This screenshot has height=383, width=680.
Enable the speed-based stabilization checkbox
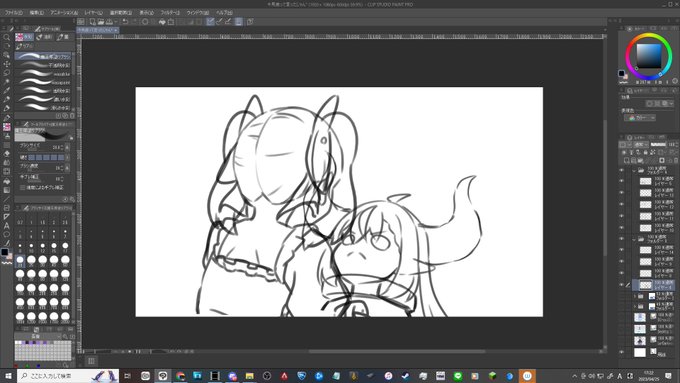23,187
